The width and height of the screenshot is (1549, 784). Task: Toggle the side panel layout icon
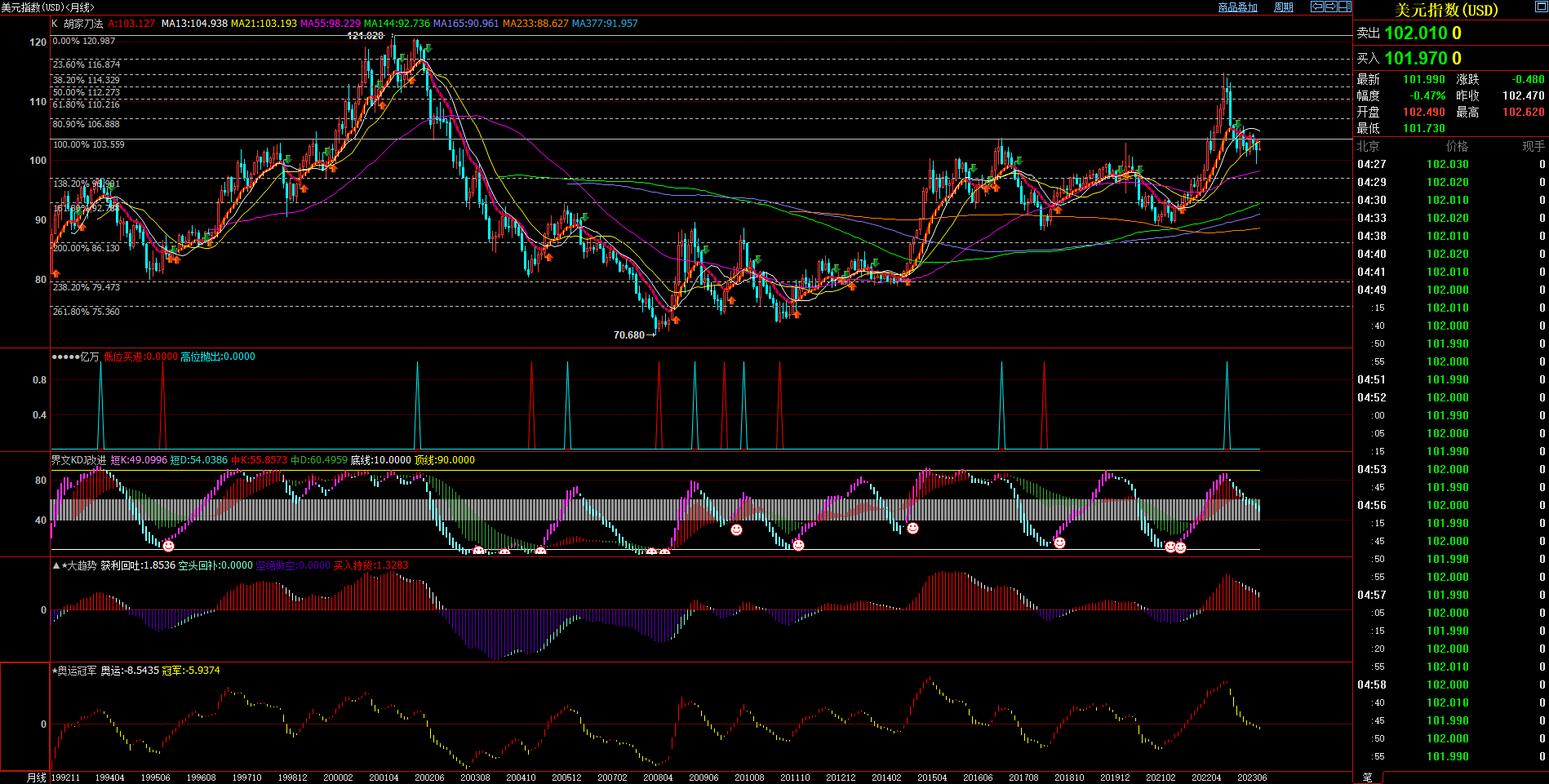coord(1344,7)
